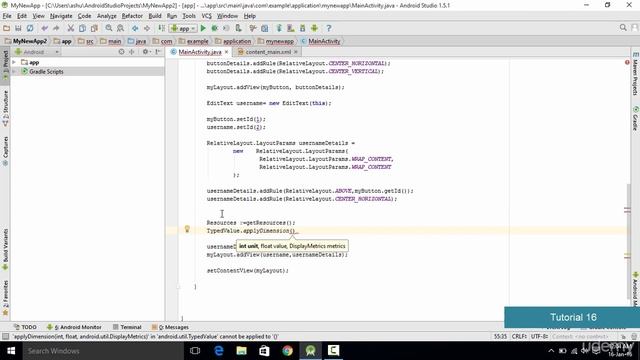Viewport: 640px width, 360px height.
Task: Open the app run configuration dropdown
Action: pyautogui.click(x=183, y=28)
